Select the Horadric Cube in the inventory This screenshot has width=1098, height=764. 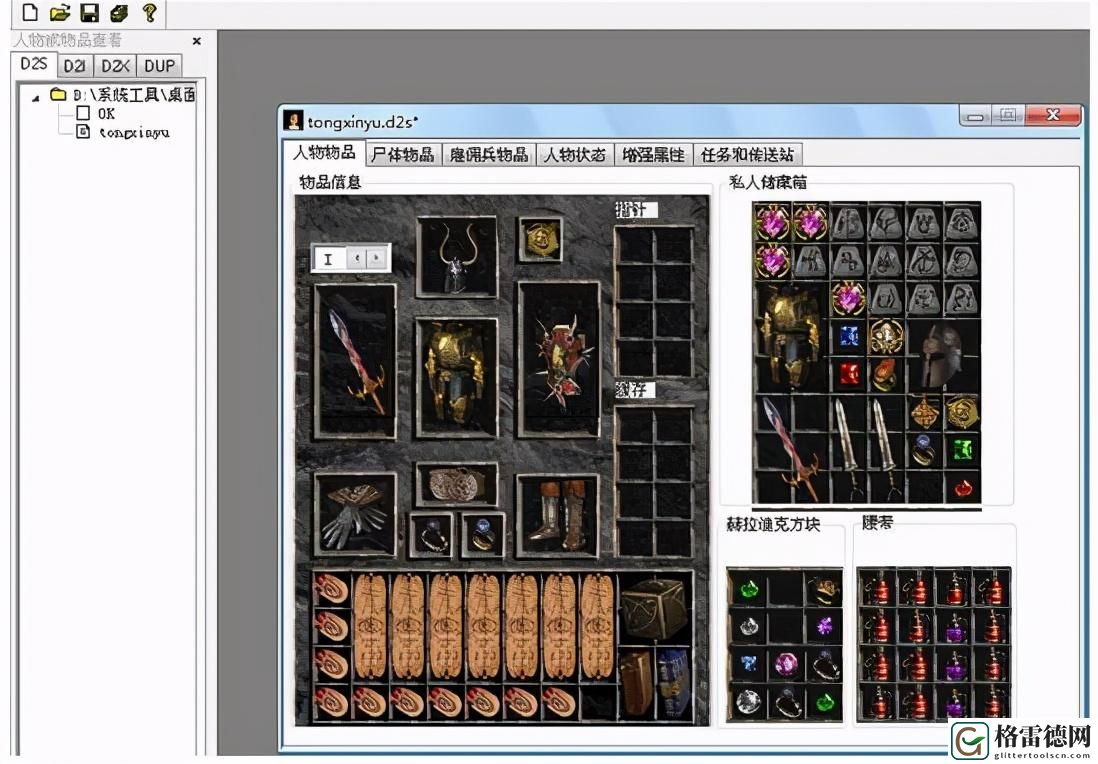pos(654,609)
